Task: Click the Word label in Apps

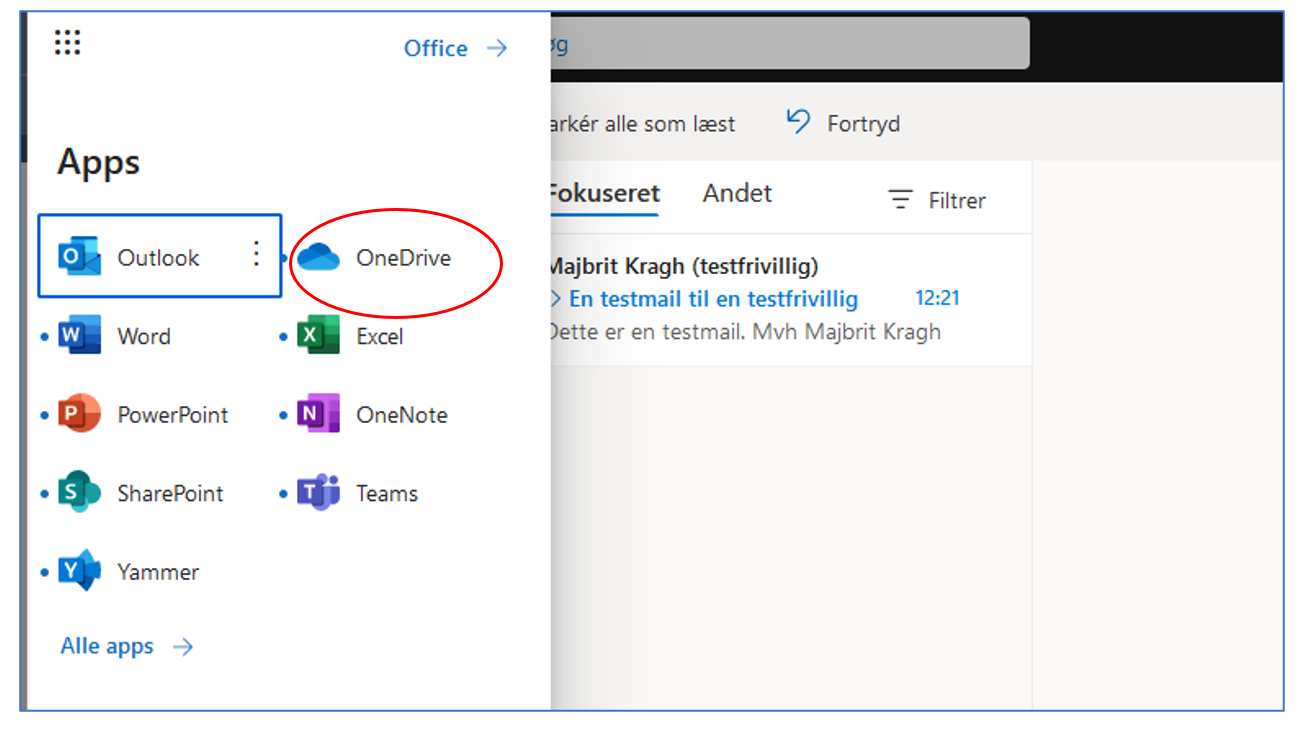Action: coord(144,336)
